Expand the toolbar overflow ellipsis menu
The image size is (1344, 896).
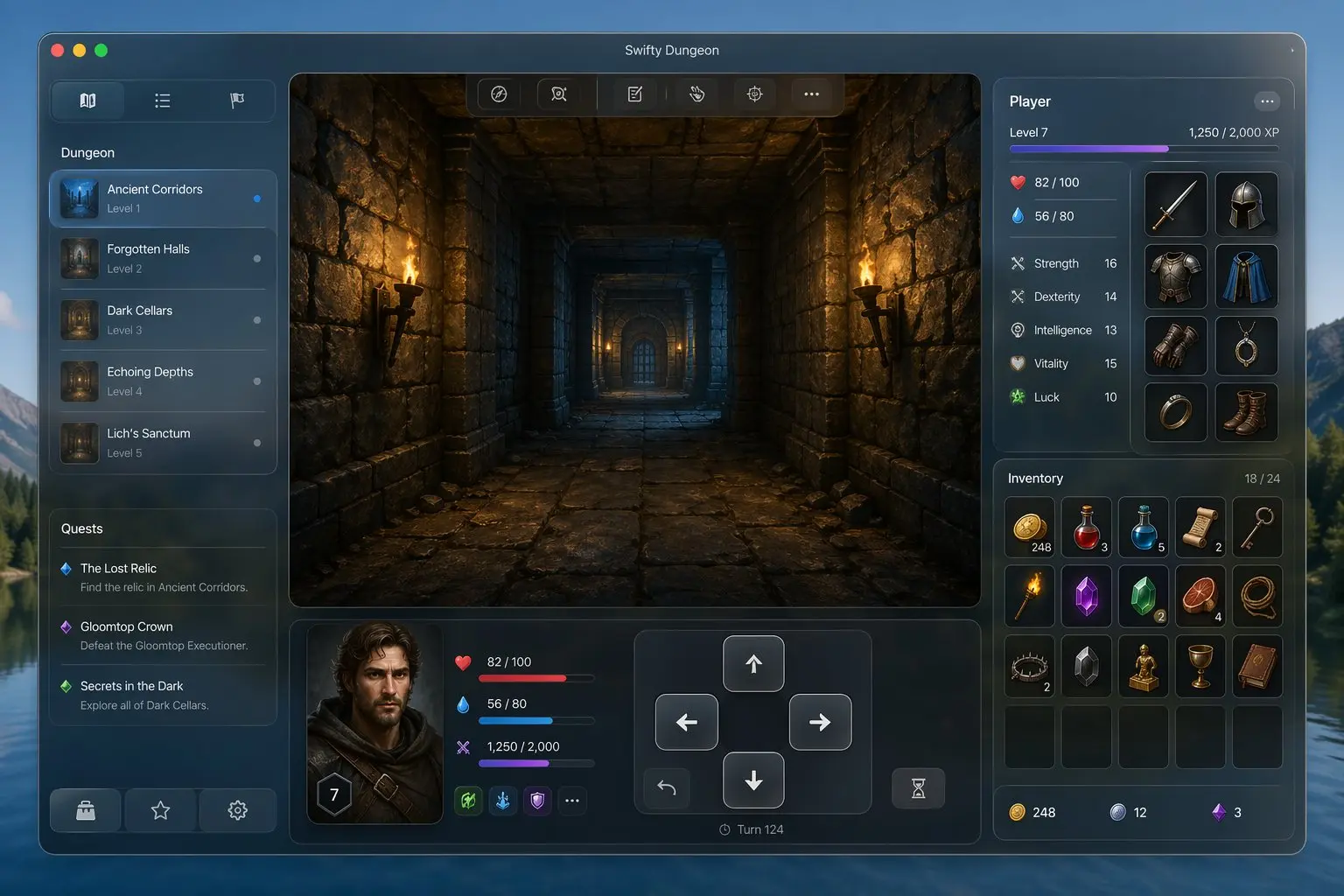pos(811,94)
